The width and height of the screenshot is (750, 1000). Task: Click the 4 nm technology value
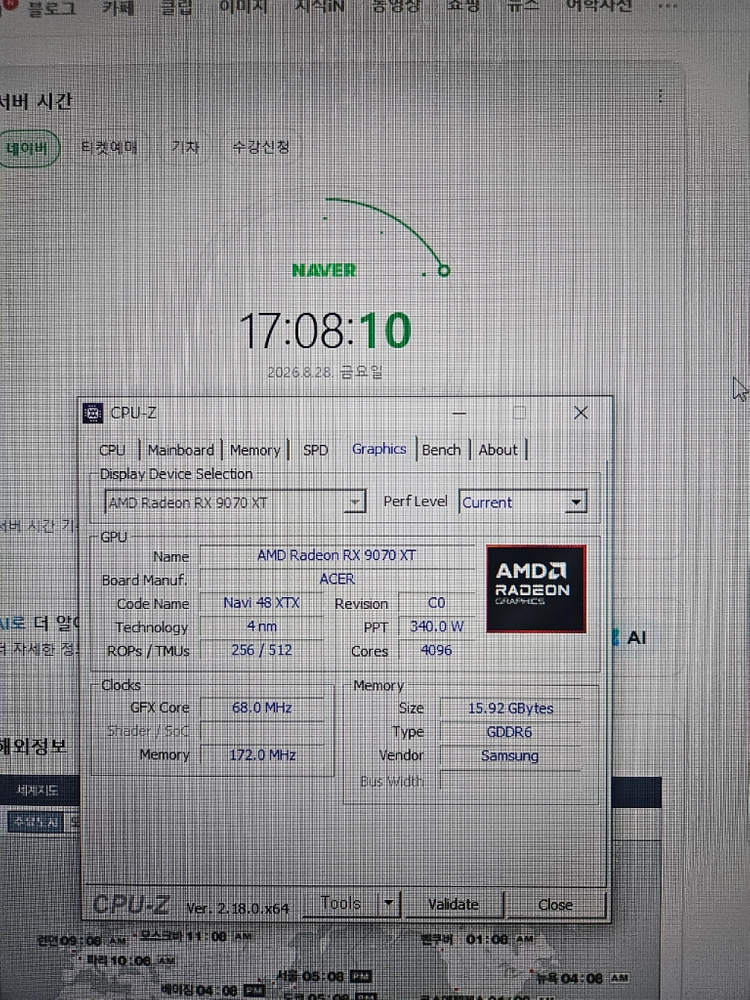click(261, 626)
